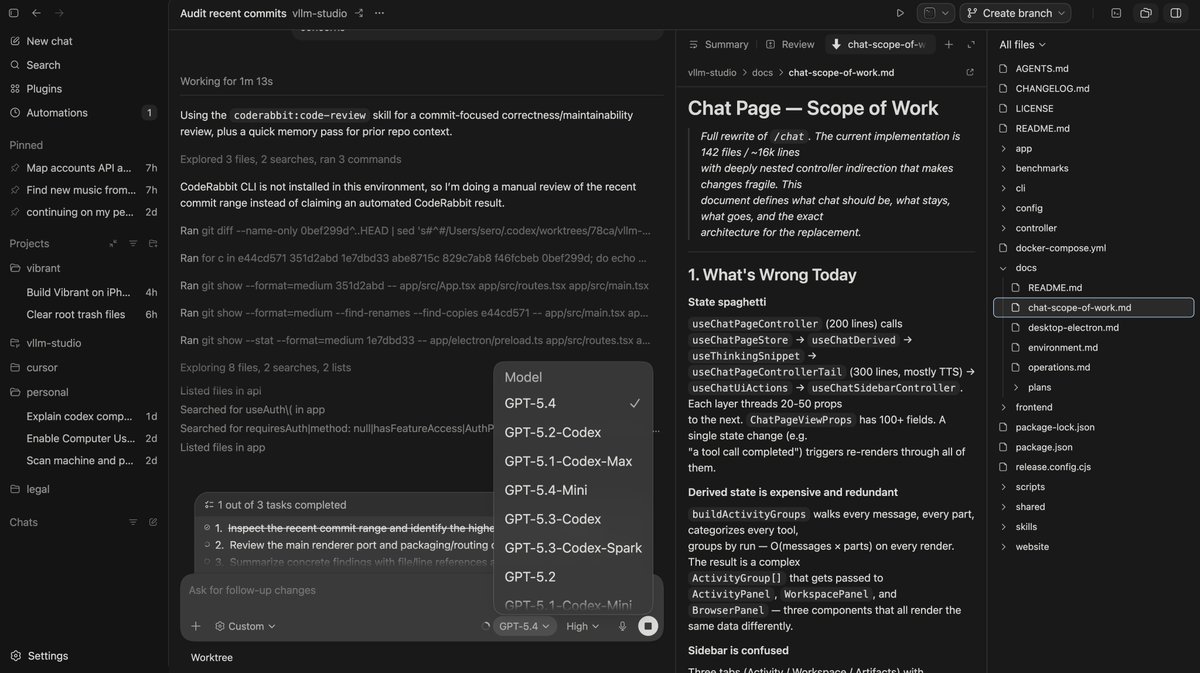This screenshot has width=1200, height=673.
Task: Open package-lock.json file
Action: point(1055,427)
